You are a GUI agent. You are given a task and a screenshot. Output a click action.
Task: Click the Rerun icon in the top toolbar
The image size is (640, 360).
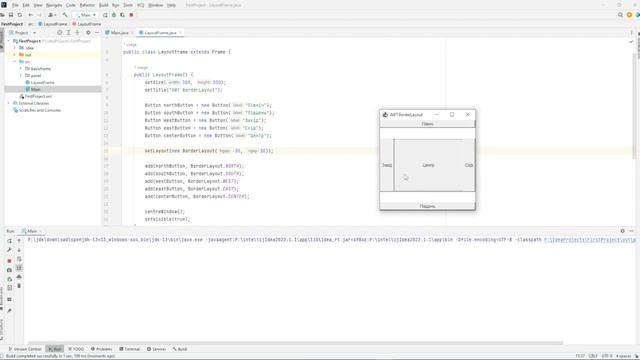click(x=105, y=15)
